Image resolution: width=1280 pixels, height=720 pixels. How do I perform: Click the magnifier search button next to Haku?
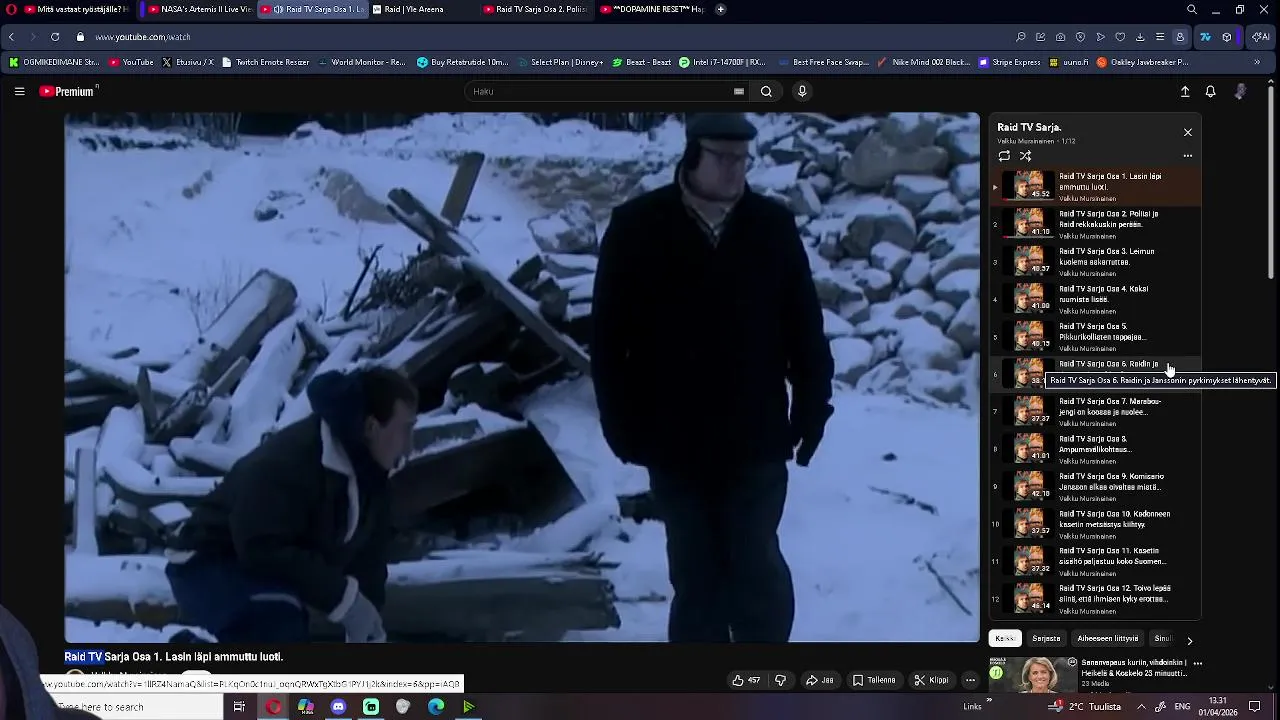(766, 91)
